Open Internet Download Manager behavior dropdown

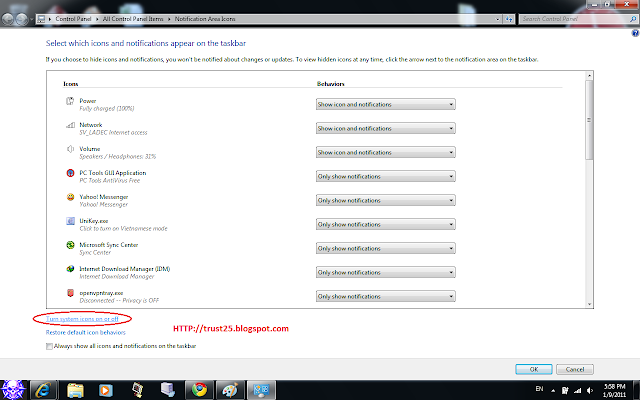[385, 272]
